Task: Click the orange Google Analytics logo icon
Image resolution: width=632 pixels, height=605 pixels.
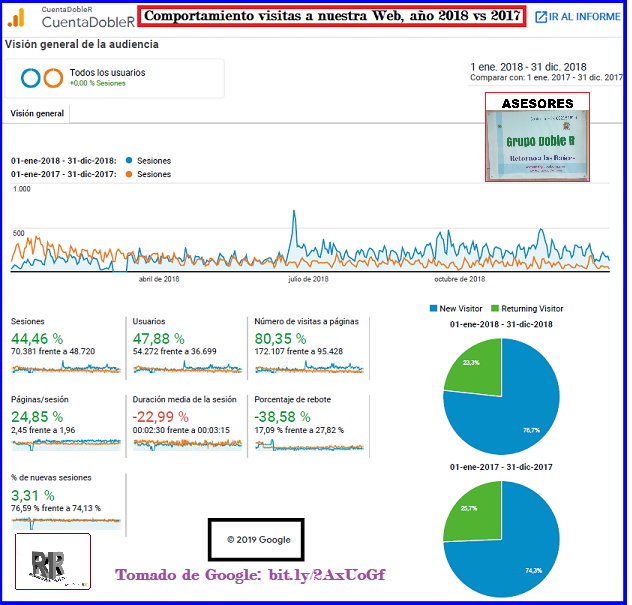Action: 17,18
